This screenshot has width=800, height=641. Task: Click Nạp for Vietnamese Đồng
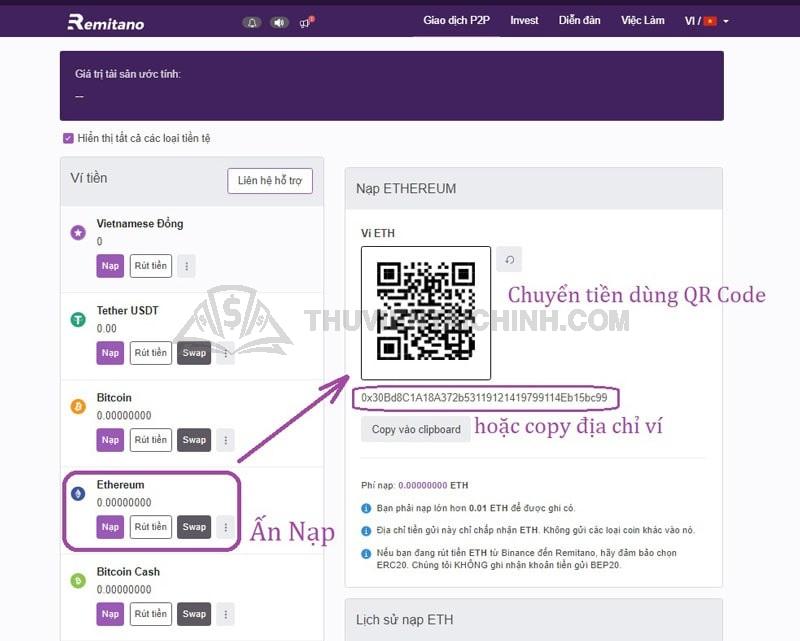point(110,266)
